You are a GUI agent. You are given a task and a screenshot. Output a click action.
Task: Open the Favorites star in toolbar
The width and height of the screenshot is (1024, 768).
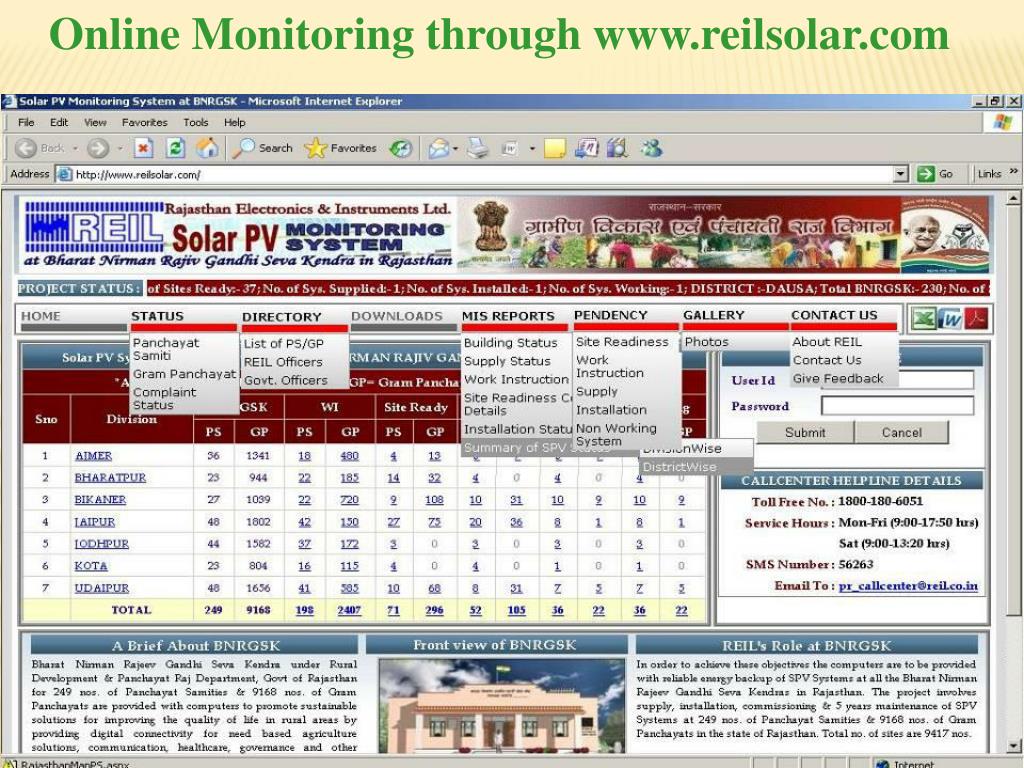[x=341, y=148]
